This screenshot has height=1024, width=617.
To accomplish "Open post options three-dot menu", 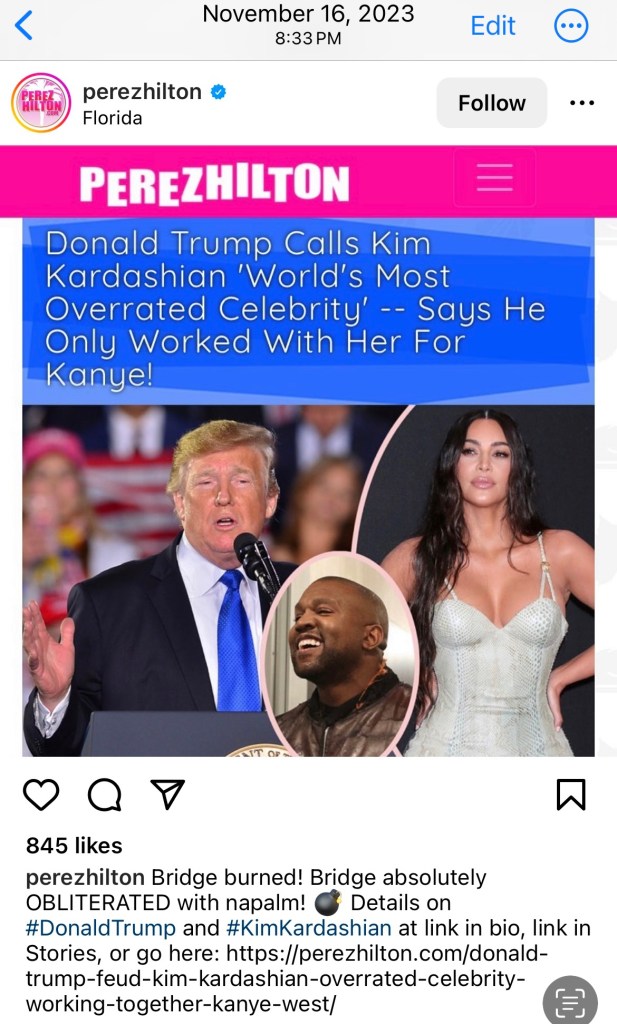I will 582,103.
